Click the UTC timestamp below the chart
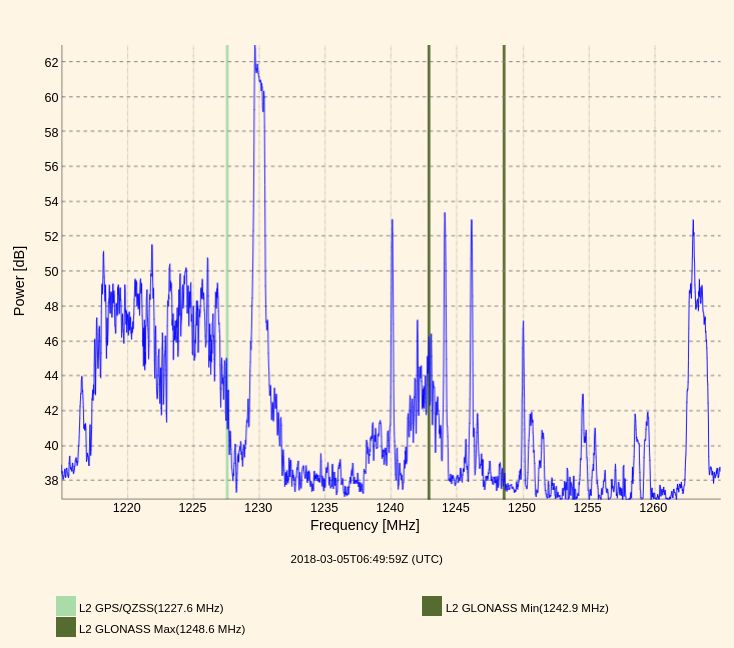This screenshot has width=734, height=648. (366, 559)
